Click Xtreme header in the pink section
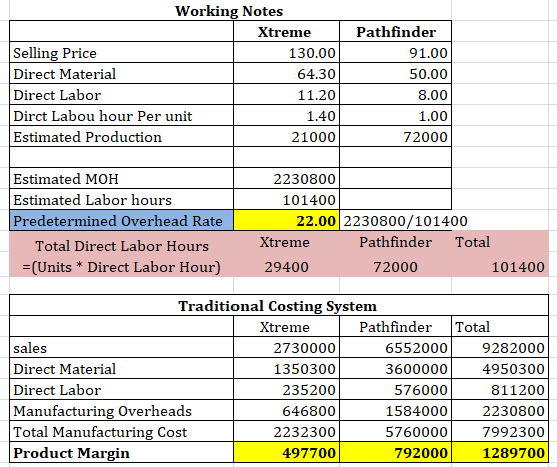557x467 pixels. click(284, 242)
